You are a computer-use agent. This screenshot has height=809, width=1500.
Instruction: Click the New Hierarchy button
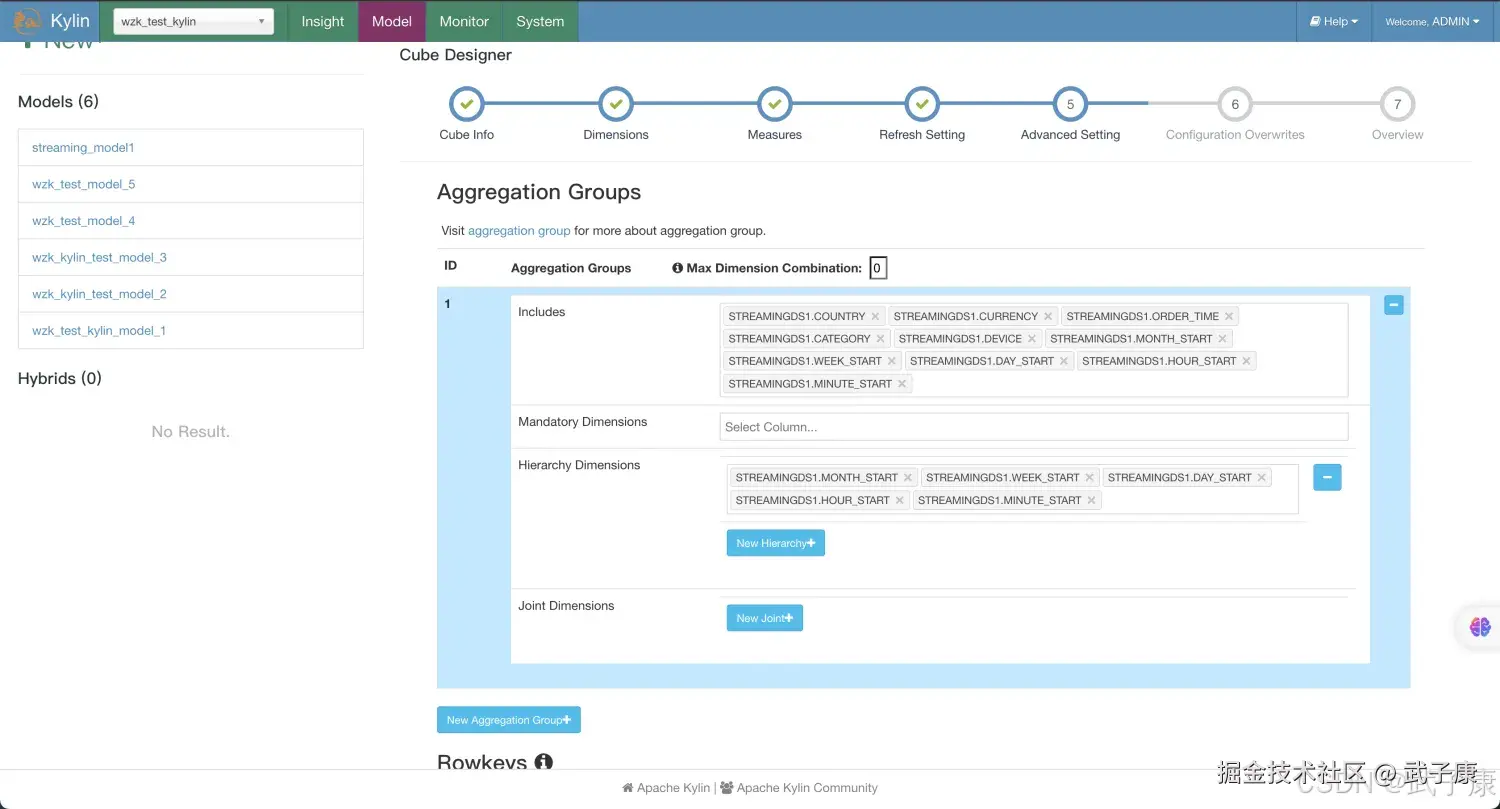point(776,543)
